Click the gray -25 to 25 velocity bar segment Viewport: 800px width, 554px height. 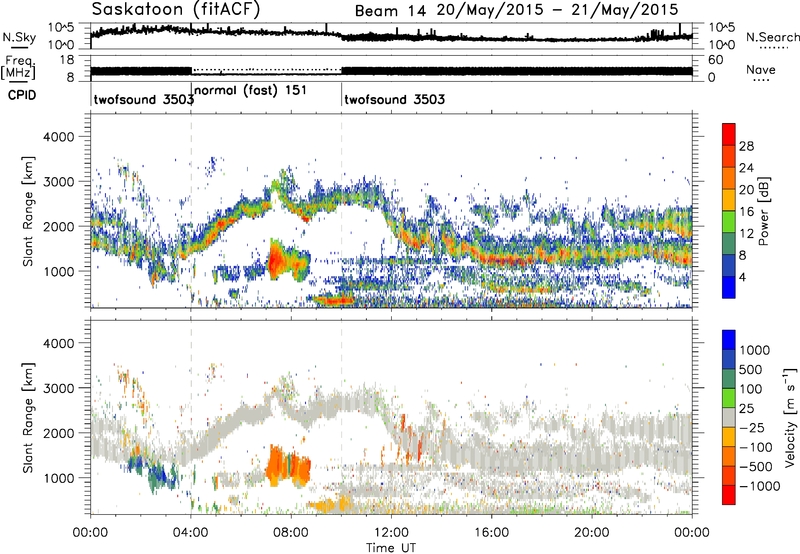pyautogui.click(x=729, y=418)
